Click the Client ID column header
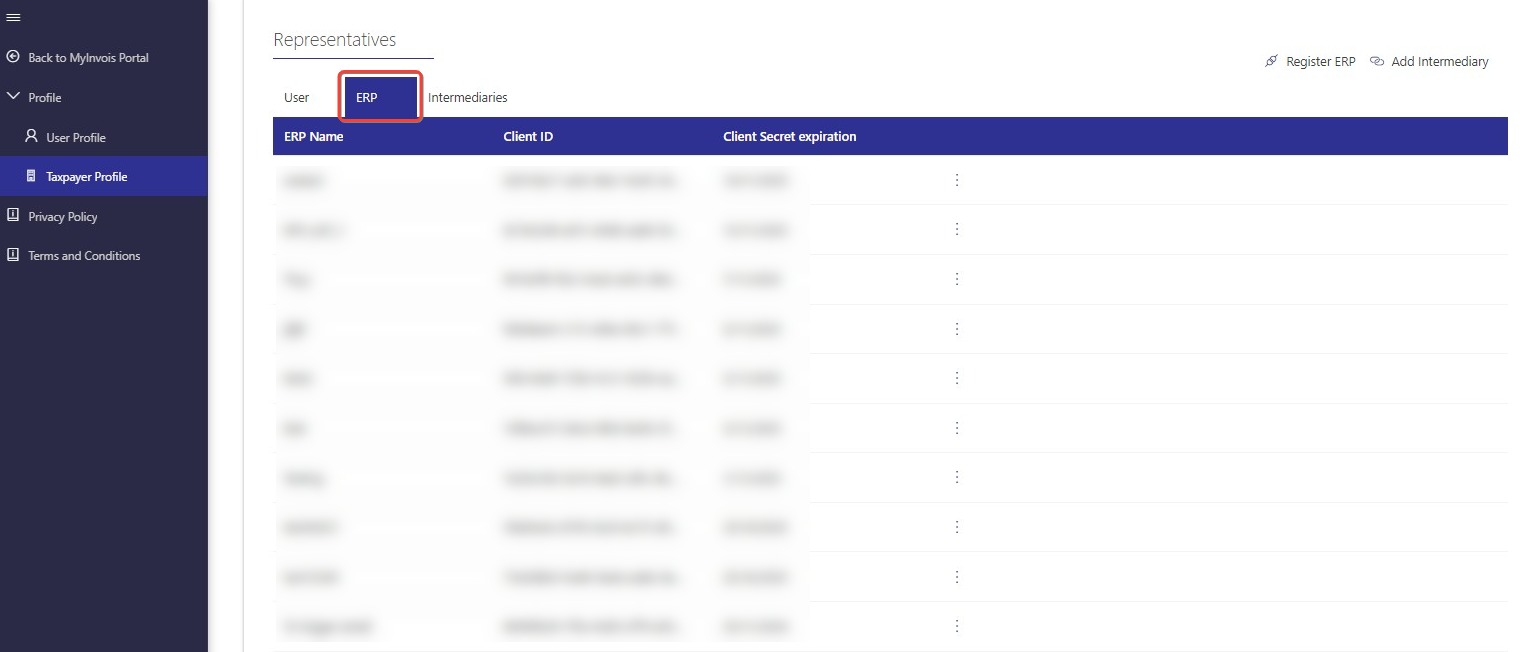The image size is (1531, 652). point(528,136)
